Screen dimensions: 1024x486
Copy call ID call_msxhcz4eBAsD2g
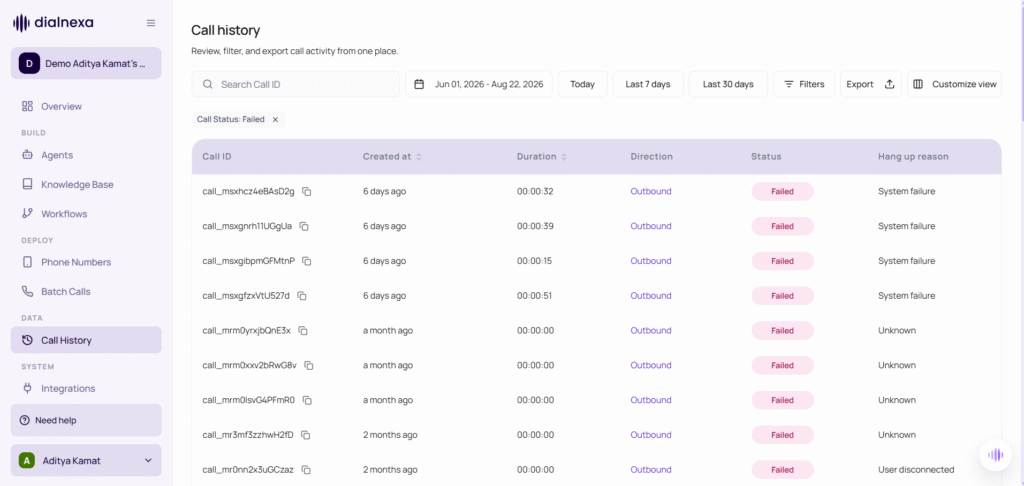coord(306,191)
